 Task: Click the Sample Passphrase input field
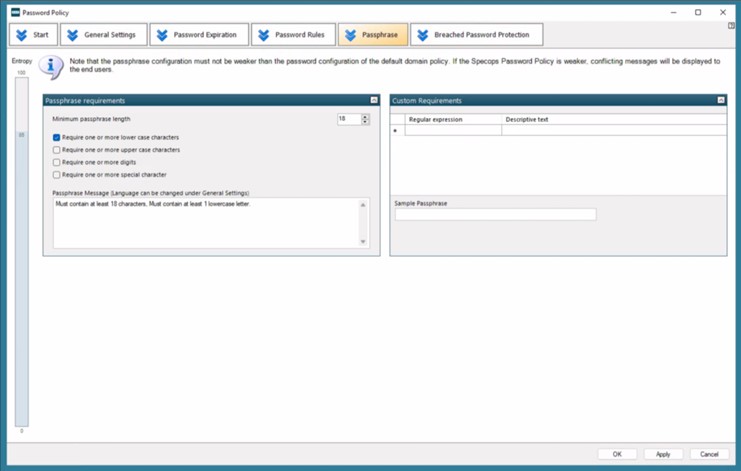tap(495, 214)
